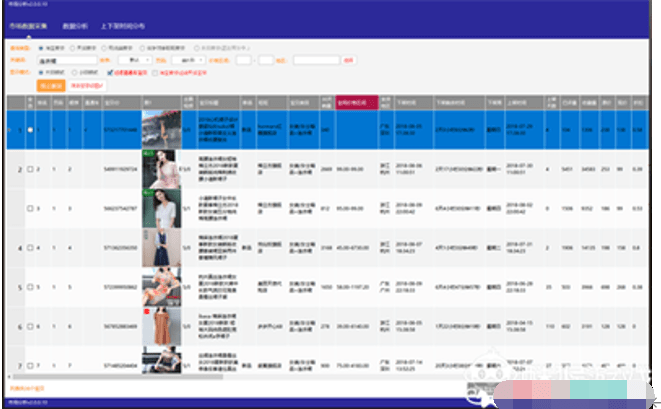Image resolution: width=661 pixels, height=409 pixels.
Task: Click the orange status text at bottom left
Action: 27,388
